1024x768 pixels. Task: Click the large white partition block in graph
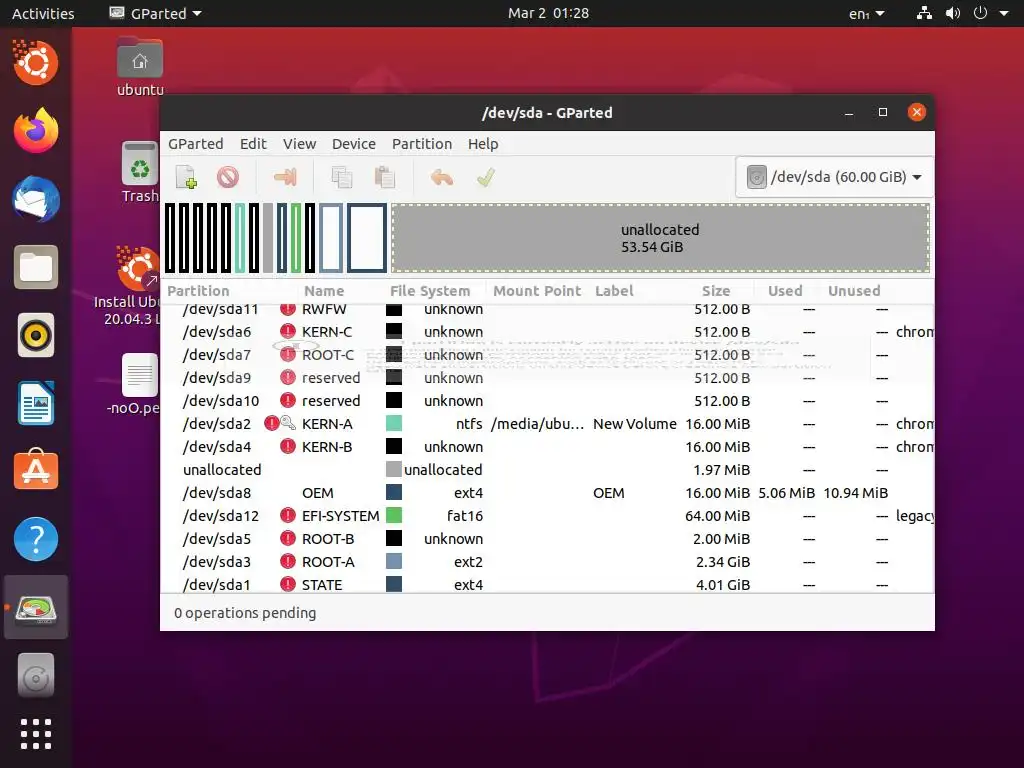367,238
